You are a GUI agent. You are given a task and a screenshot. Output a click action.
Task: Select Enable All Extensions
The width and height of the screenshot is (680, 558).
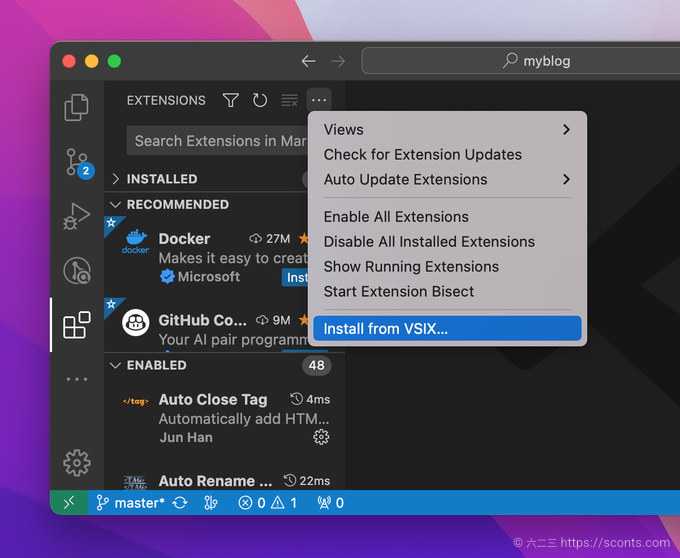pos(447,217)
